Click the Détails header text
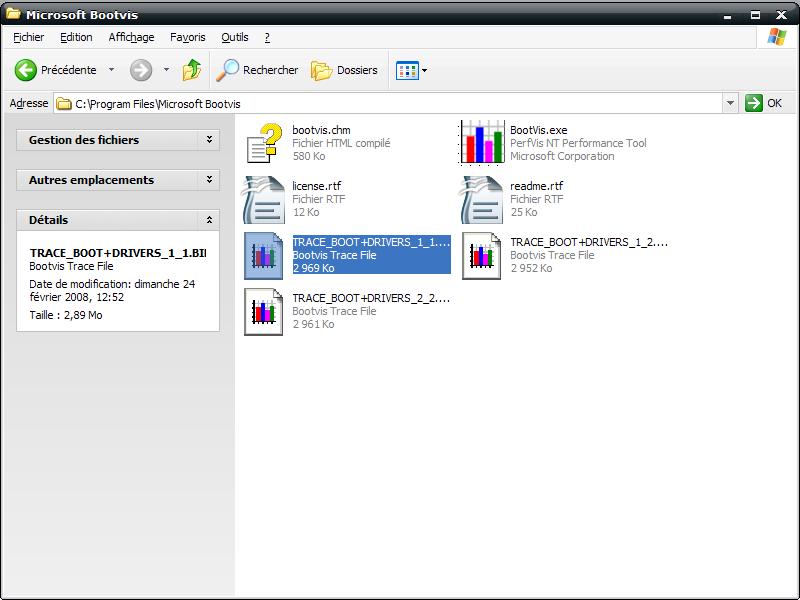The width and height of the screenshot is (800, 600). coord(48,220)
